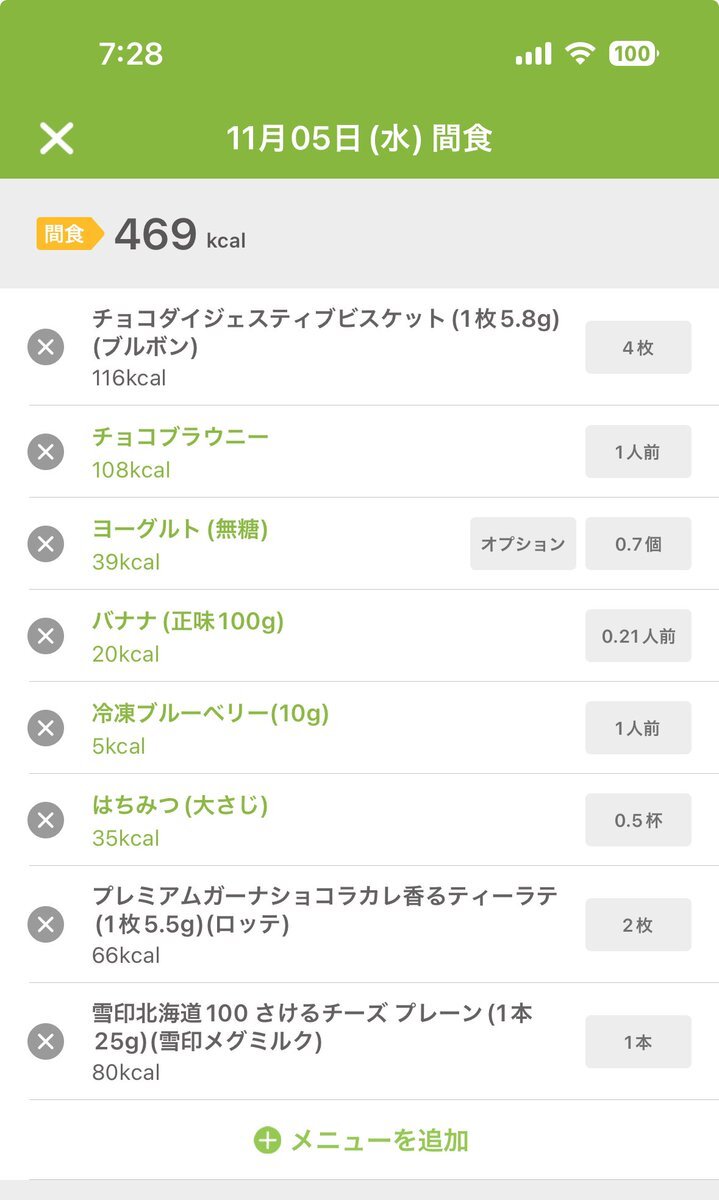Delete the さけるチーズ entry
The height and width of the screenshot is (1200, 719).
point(45,1041)
